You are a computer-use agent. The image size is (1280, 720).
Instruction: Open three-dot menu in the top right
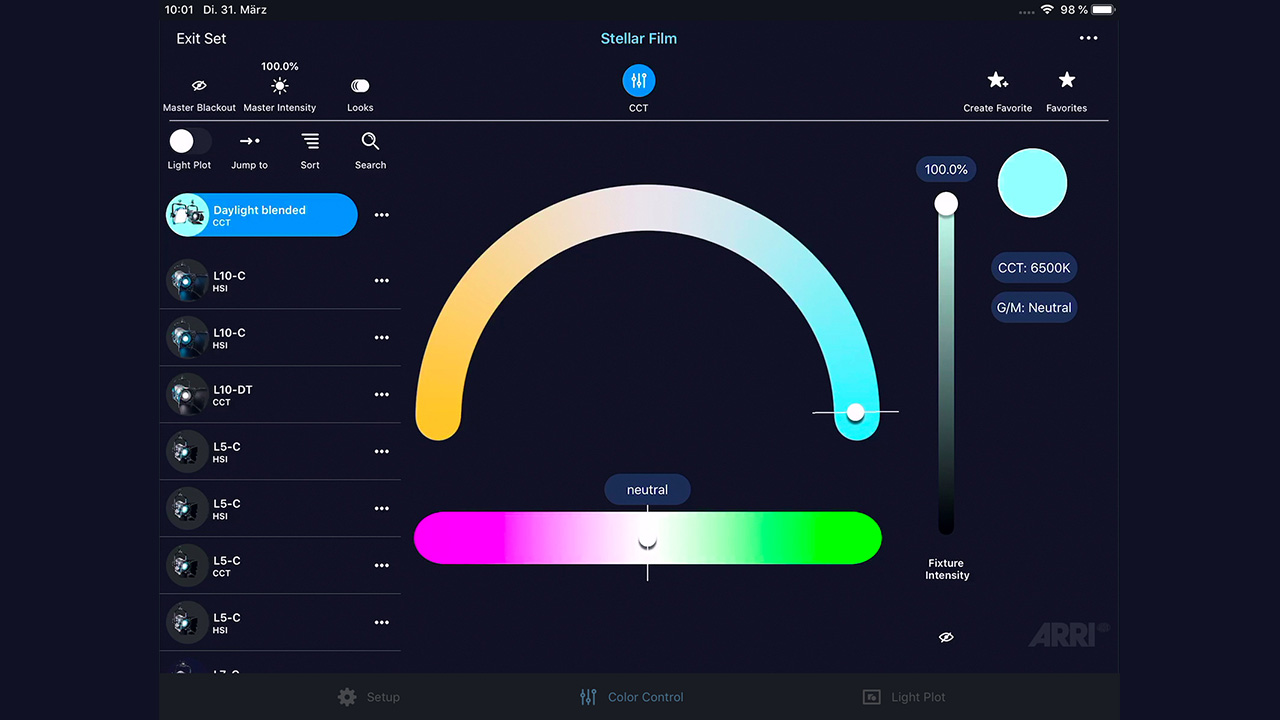pos(1088,39)
